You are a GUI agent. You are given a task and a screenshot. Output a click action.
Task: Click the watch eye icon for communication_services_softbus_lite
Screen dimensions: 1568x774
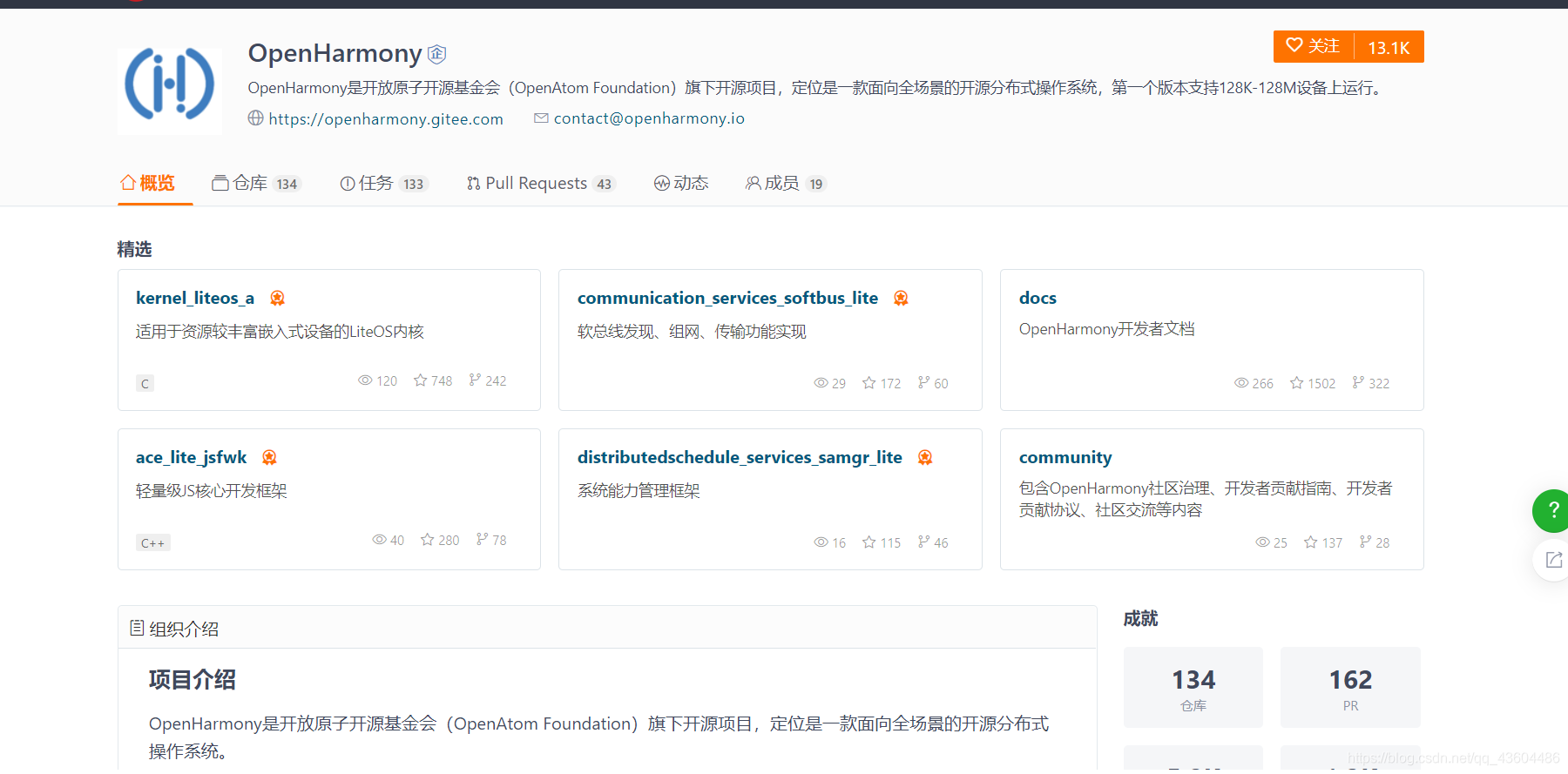[x=821, y=383]
